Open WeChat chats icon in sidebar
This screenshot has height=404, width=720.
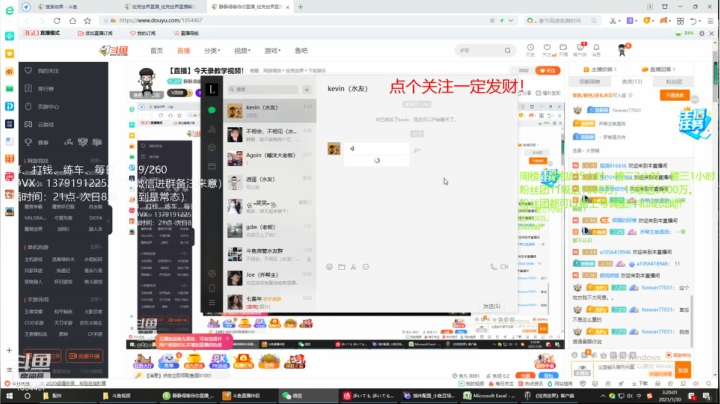212,110
